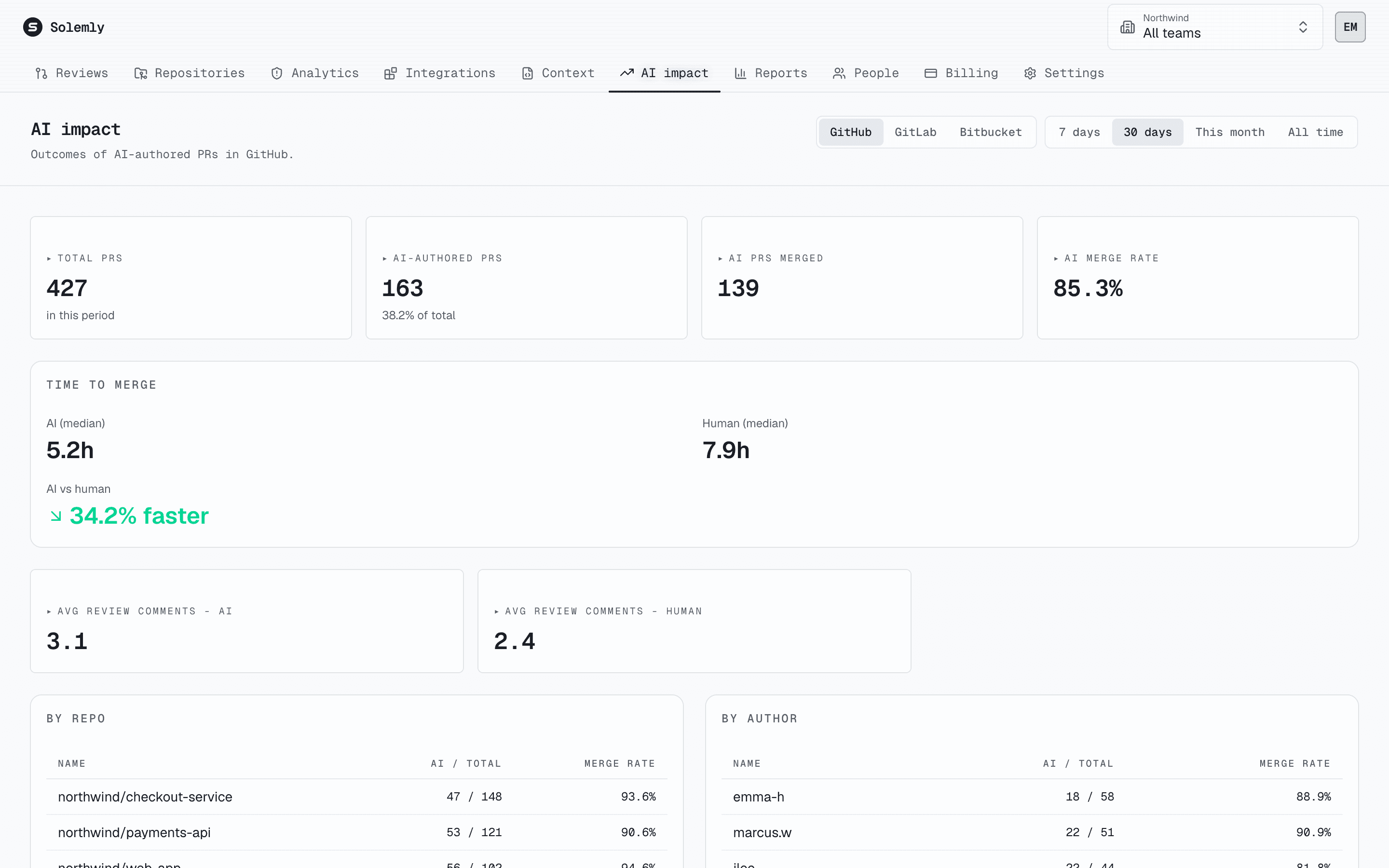Expand the Total PRs triangle marker
The height and width of the screenshot is (868, 1389).
(49, 259)
